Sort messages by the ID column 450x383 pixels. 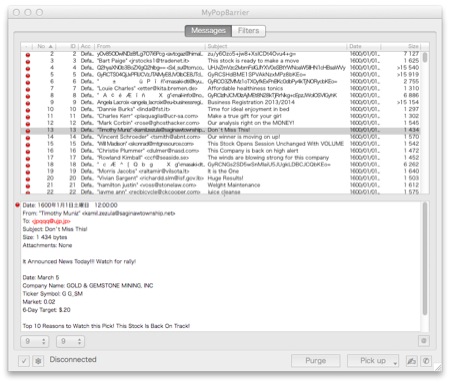point(67,46)
